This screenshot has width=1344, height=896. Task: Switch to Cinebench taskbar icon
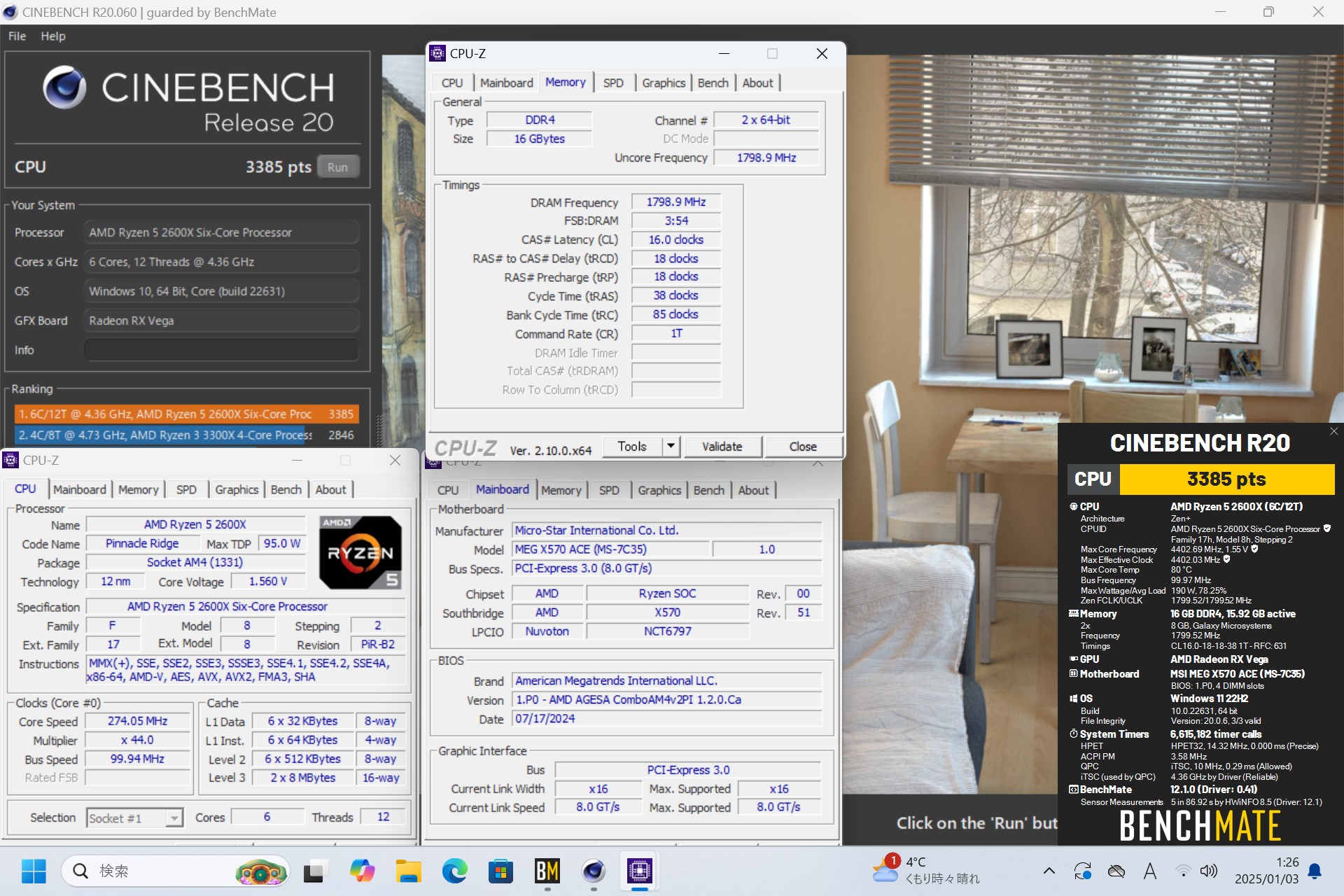click(594, 871)
